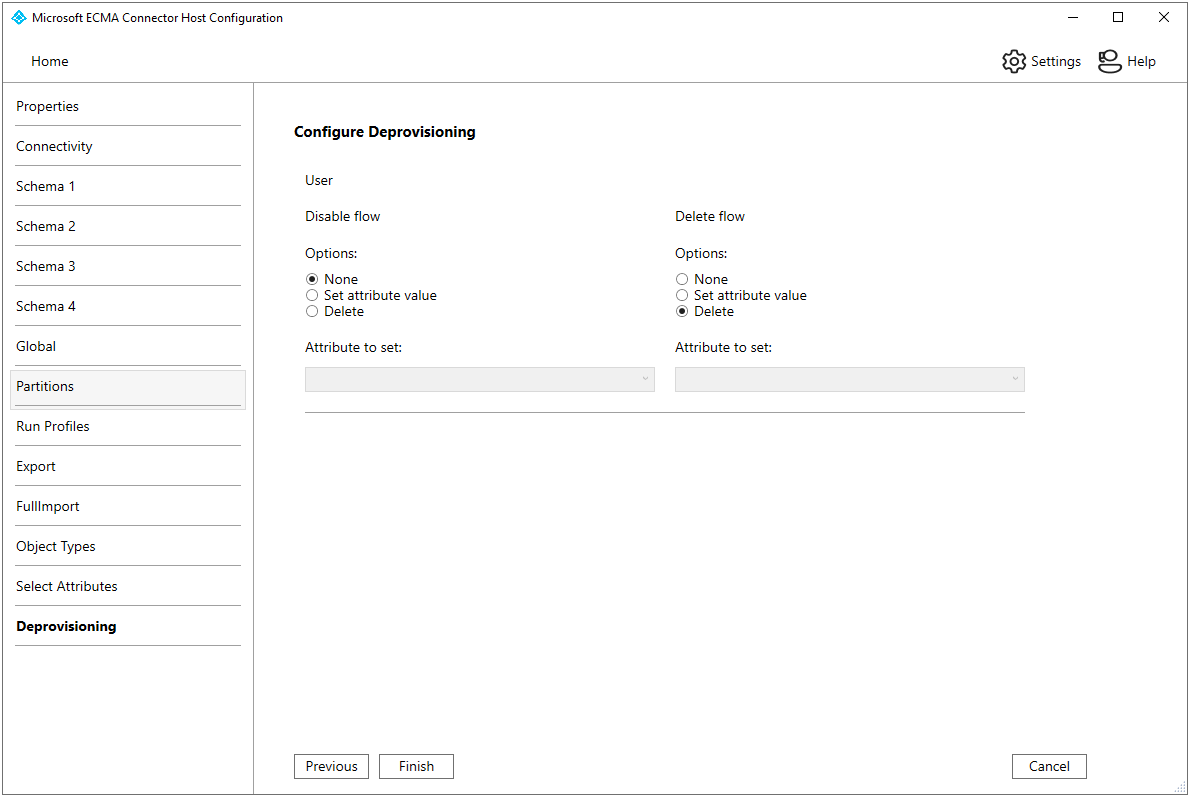This screenshot has width=1190, height=796.
Task: Open the Home menu
Action: 50,61
